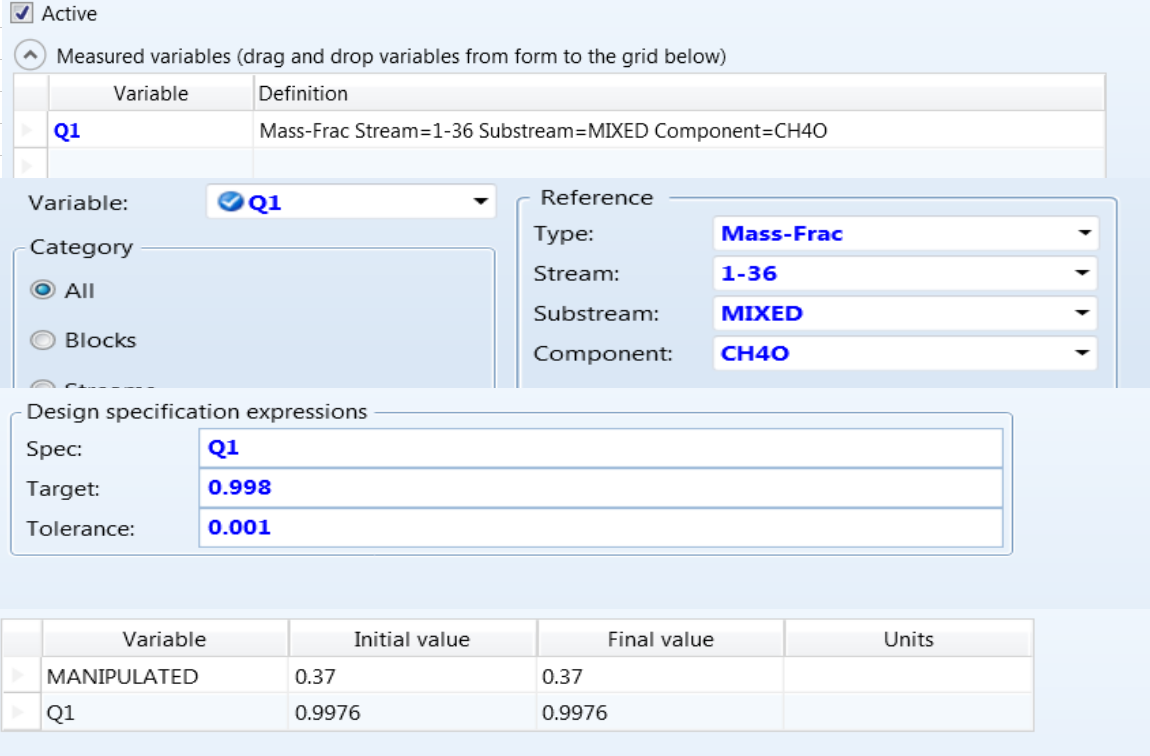
Task: Click the Spec expression field
Action: click(600, 448)
